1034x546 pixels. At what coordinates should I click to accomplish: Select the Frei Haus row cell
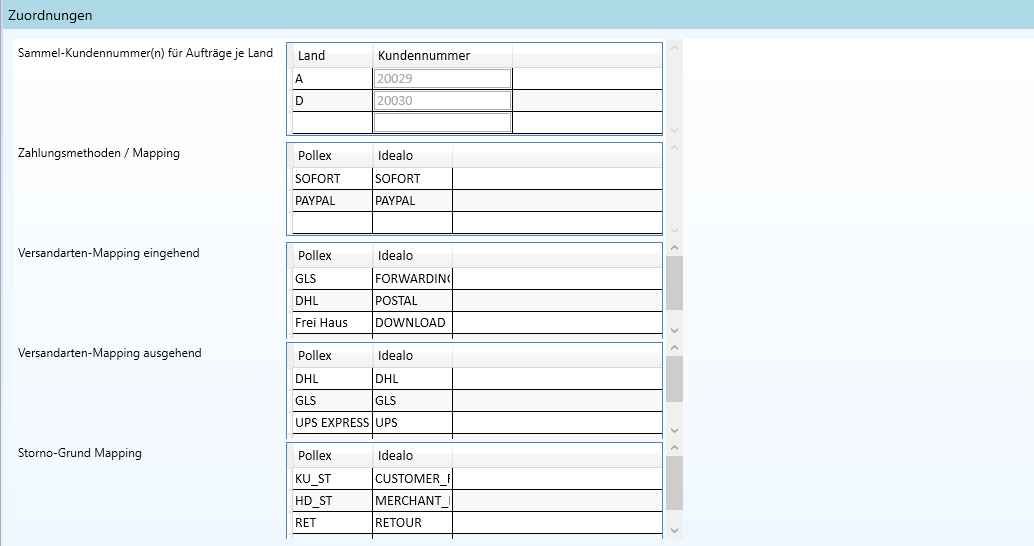[332, 323]
